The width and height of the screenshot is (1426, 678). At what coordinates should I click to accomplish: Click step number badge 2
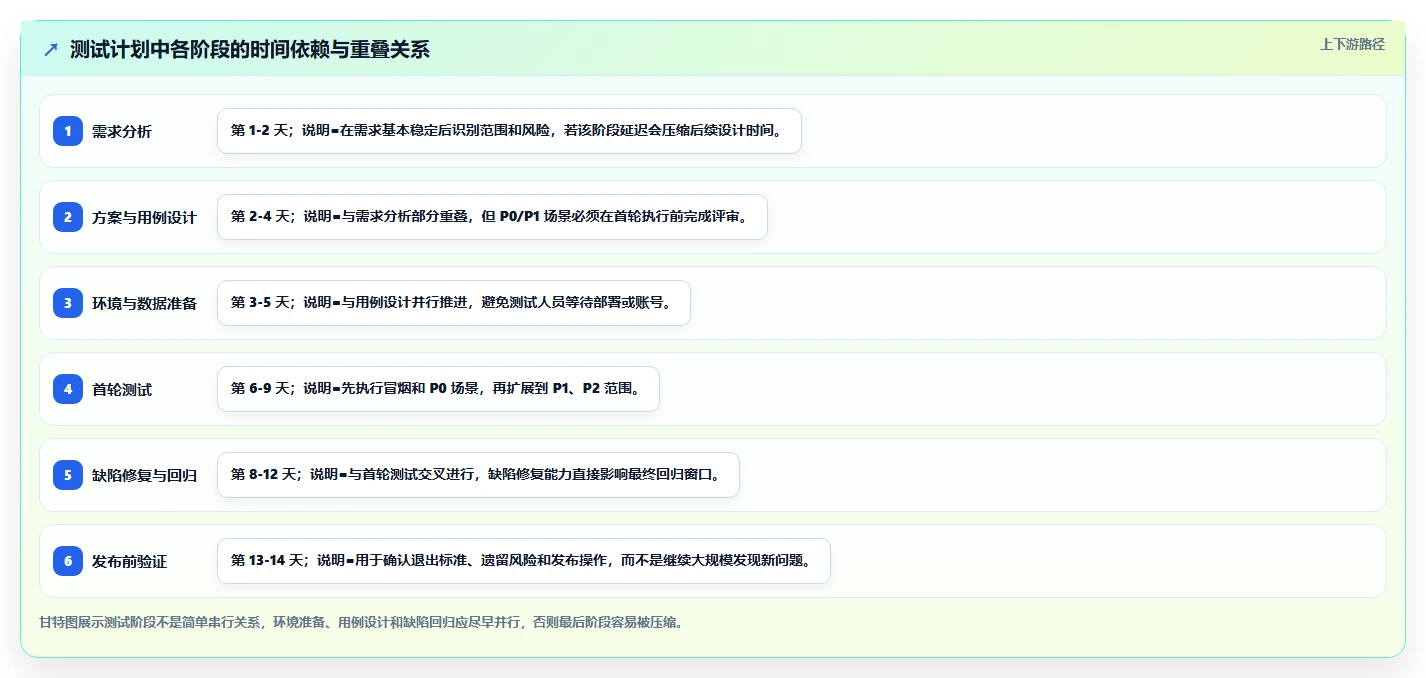68,217
